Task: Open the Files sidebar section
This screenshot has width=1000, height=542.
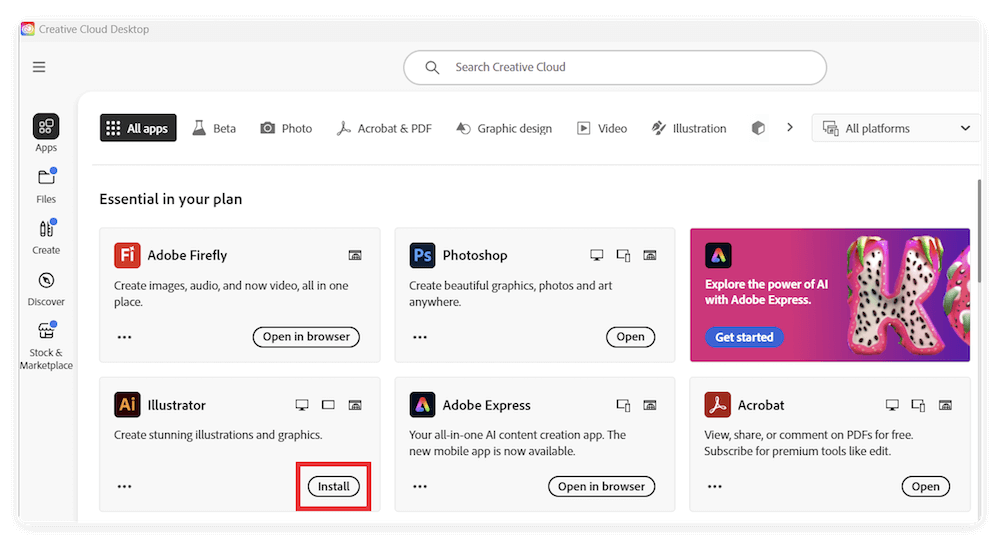Action: pos(46,179)
